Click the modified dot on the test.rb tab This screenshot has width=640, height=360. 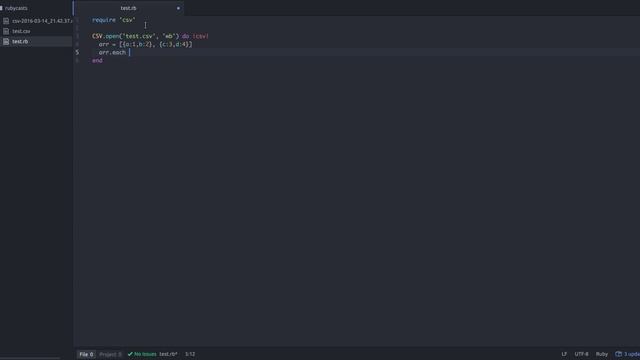tap(178, 8)
